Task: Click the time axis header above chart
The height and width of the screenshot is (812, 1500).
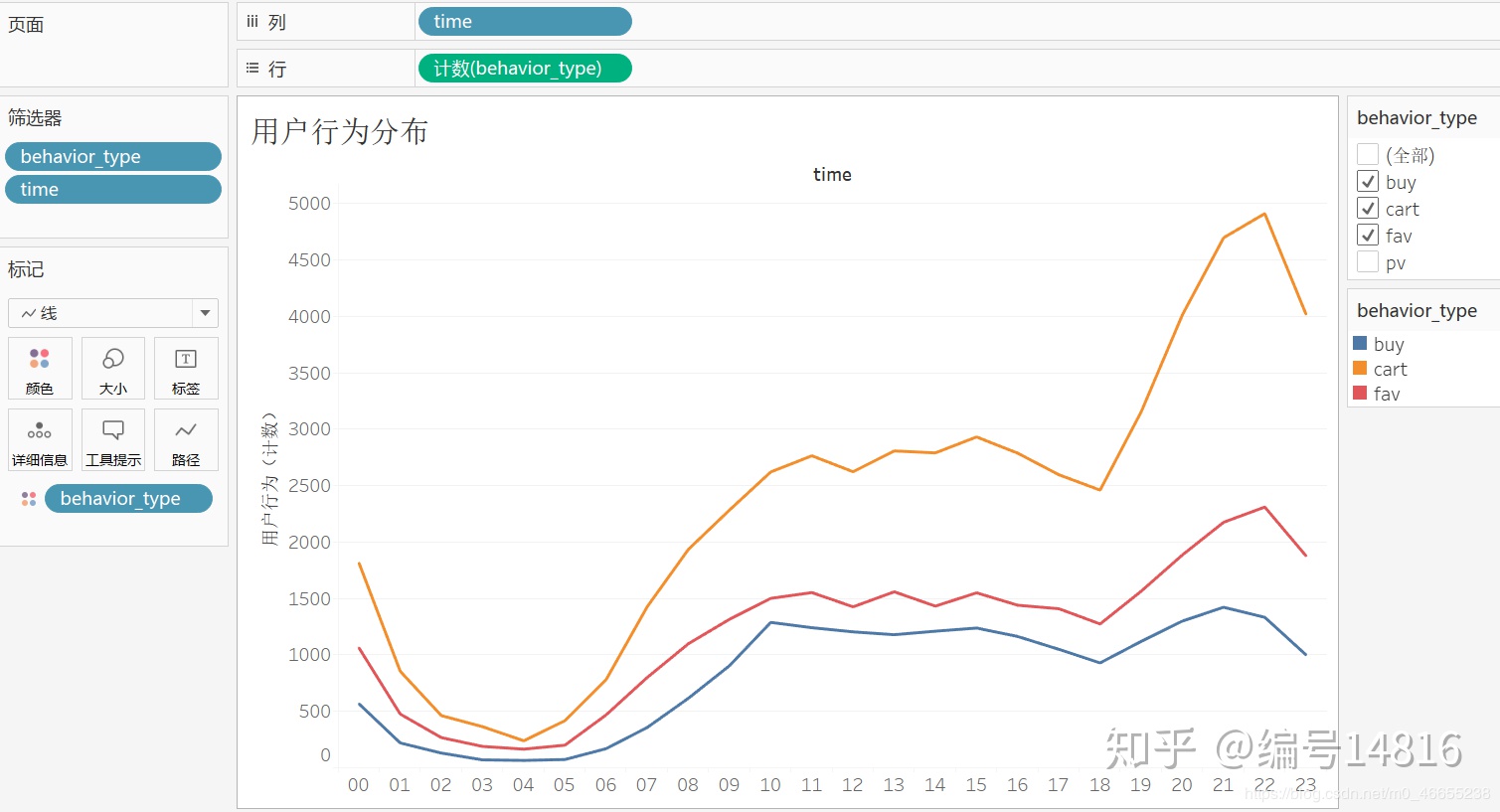Action: click(x=832, y=175)
